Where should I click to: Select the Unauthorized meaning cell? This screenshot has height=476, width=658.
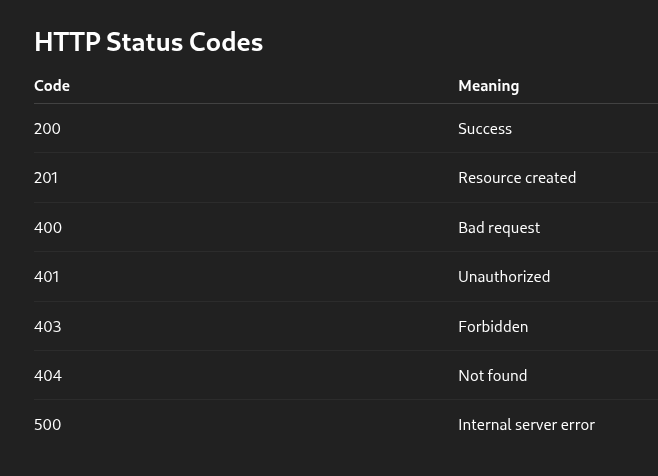pyautogui.click(x=504, y=277)
